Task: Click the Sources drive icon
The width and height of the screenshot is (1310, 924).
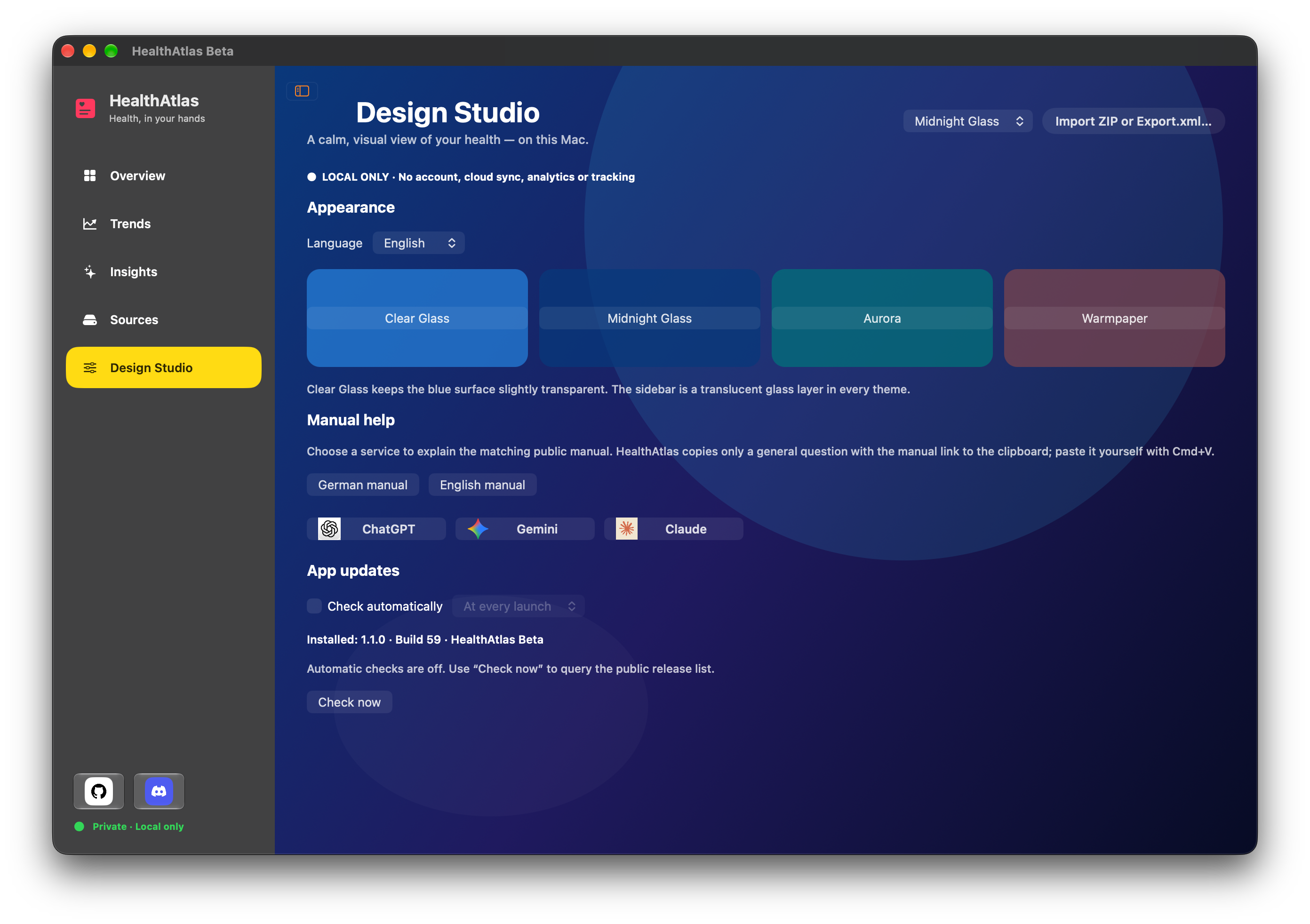Action: point(89,319)
